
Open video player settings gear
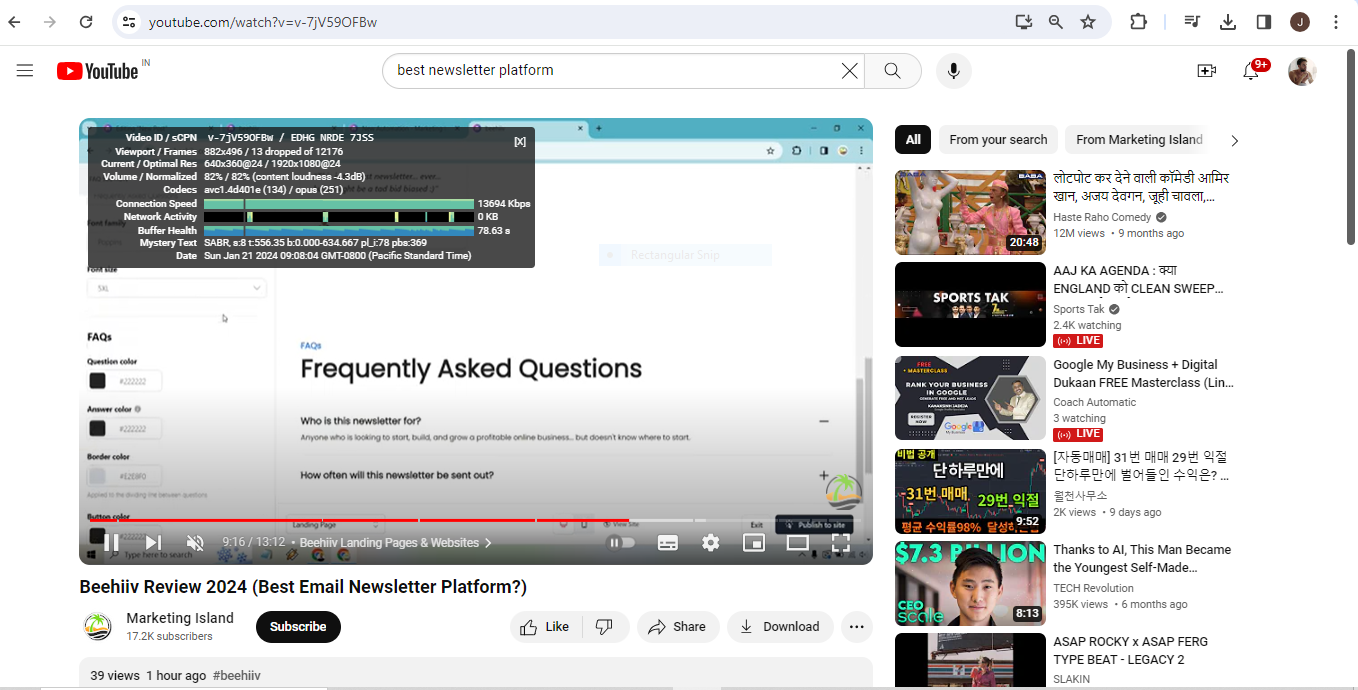(711, 542)
